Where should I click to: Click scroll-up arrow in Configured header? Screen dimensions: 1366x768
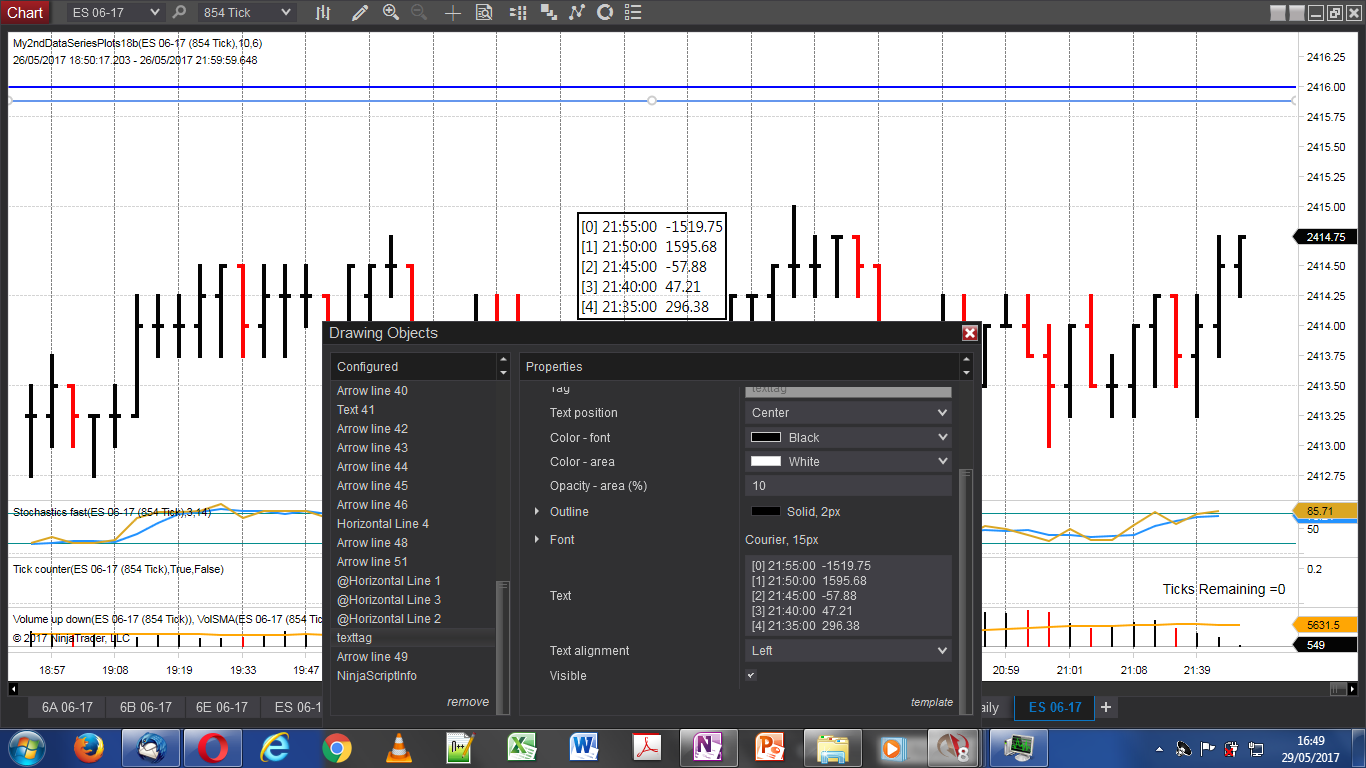[503, 360]
